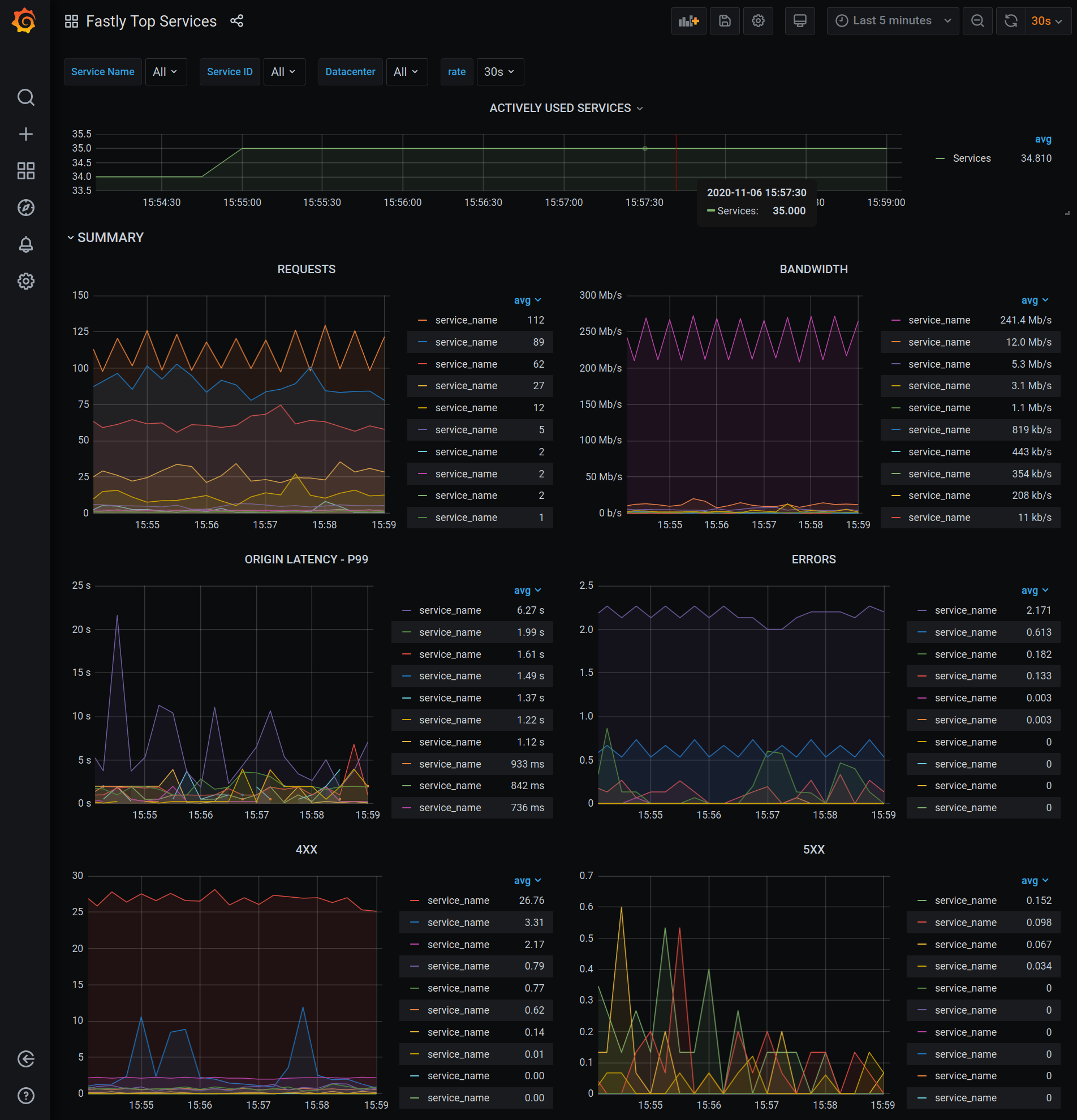
Task: Open the REQUESTS panel title menu
Action: (306, 269)
